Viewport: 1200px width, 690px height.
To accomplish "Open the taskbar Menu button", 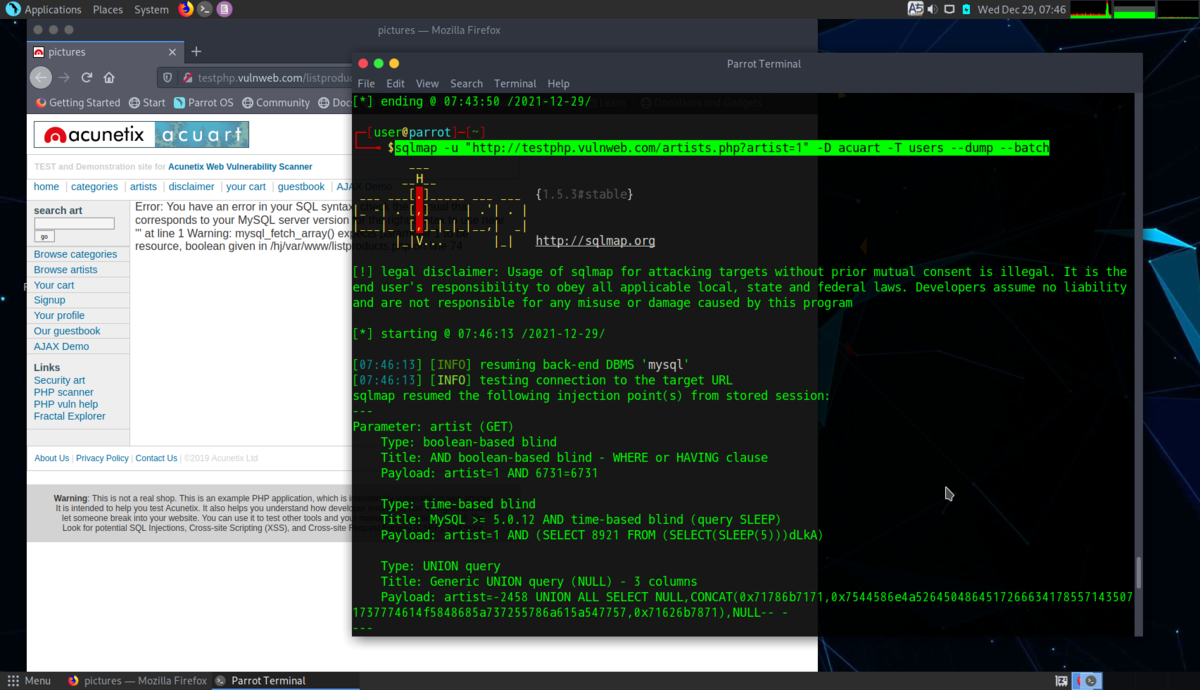I will click(29, 681).
